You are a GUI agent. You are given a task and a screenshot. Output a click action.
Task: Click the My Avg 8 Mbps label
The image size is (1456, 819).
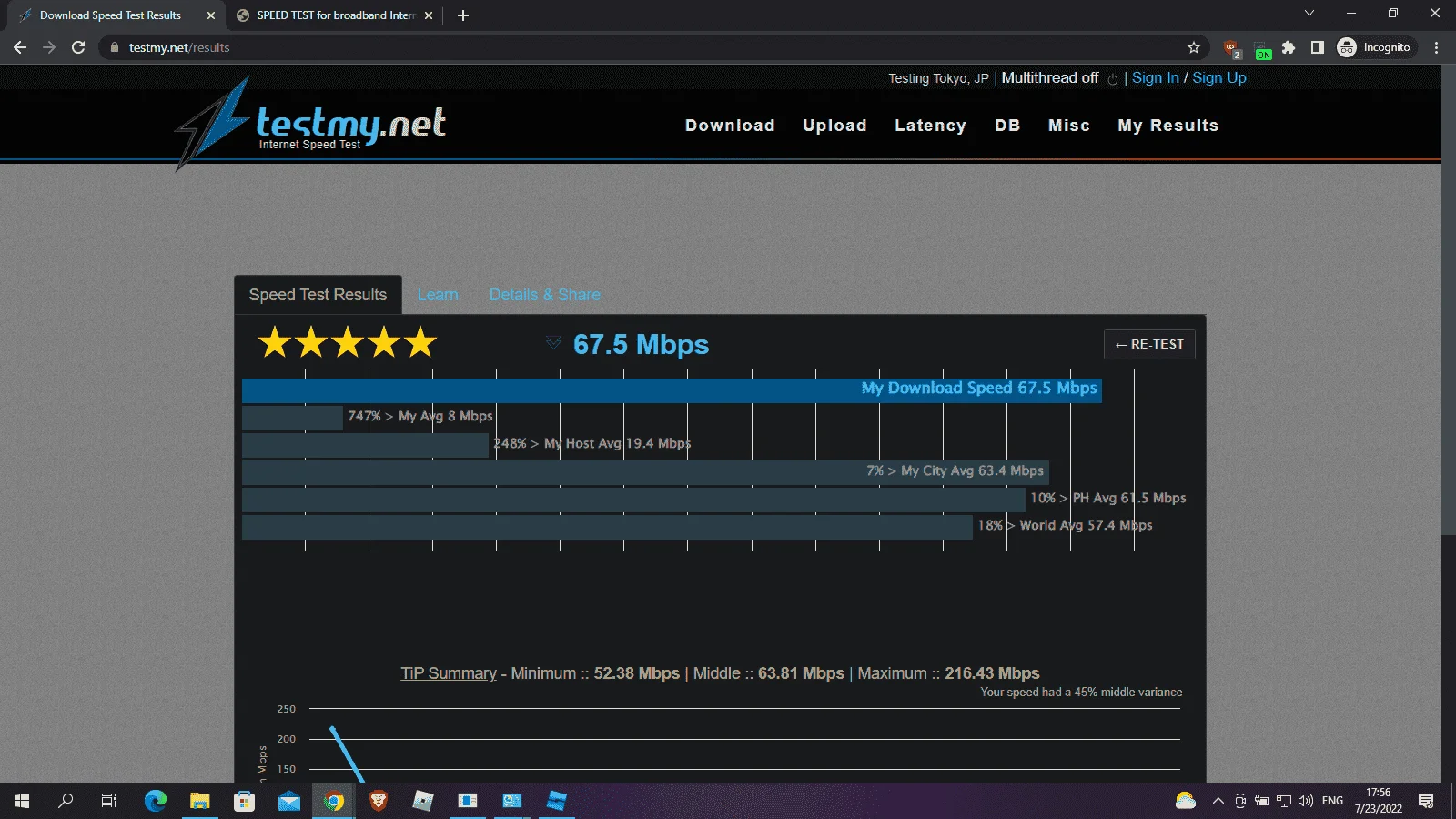[x=420, y=416]
